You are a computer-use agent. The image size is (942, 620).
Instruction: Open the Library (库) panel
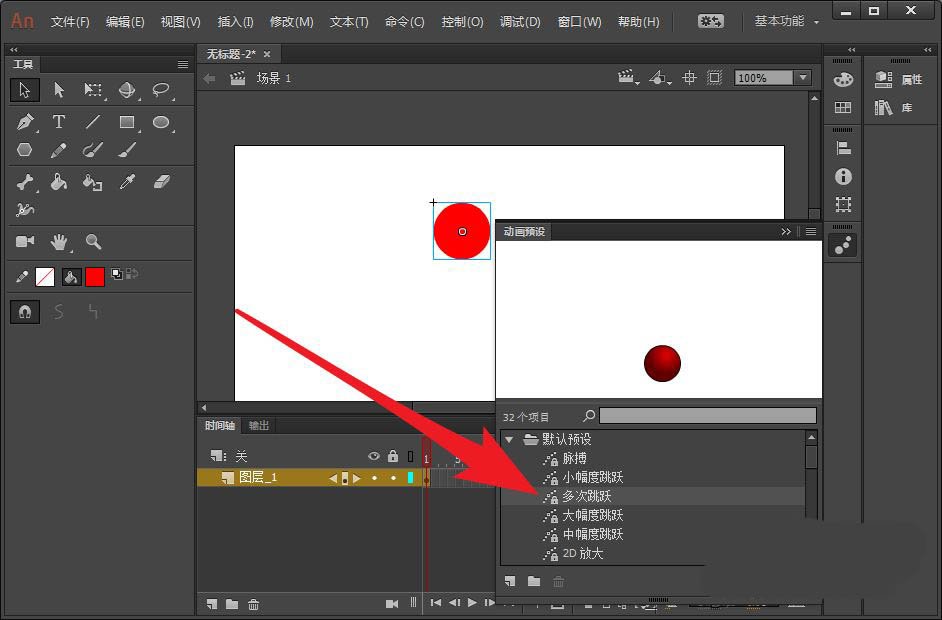(x=893, y=108)
